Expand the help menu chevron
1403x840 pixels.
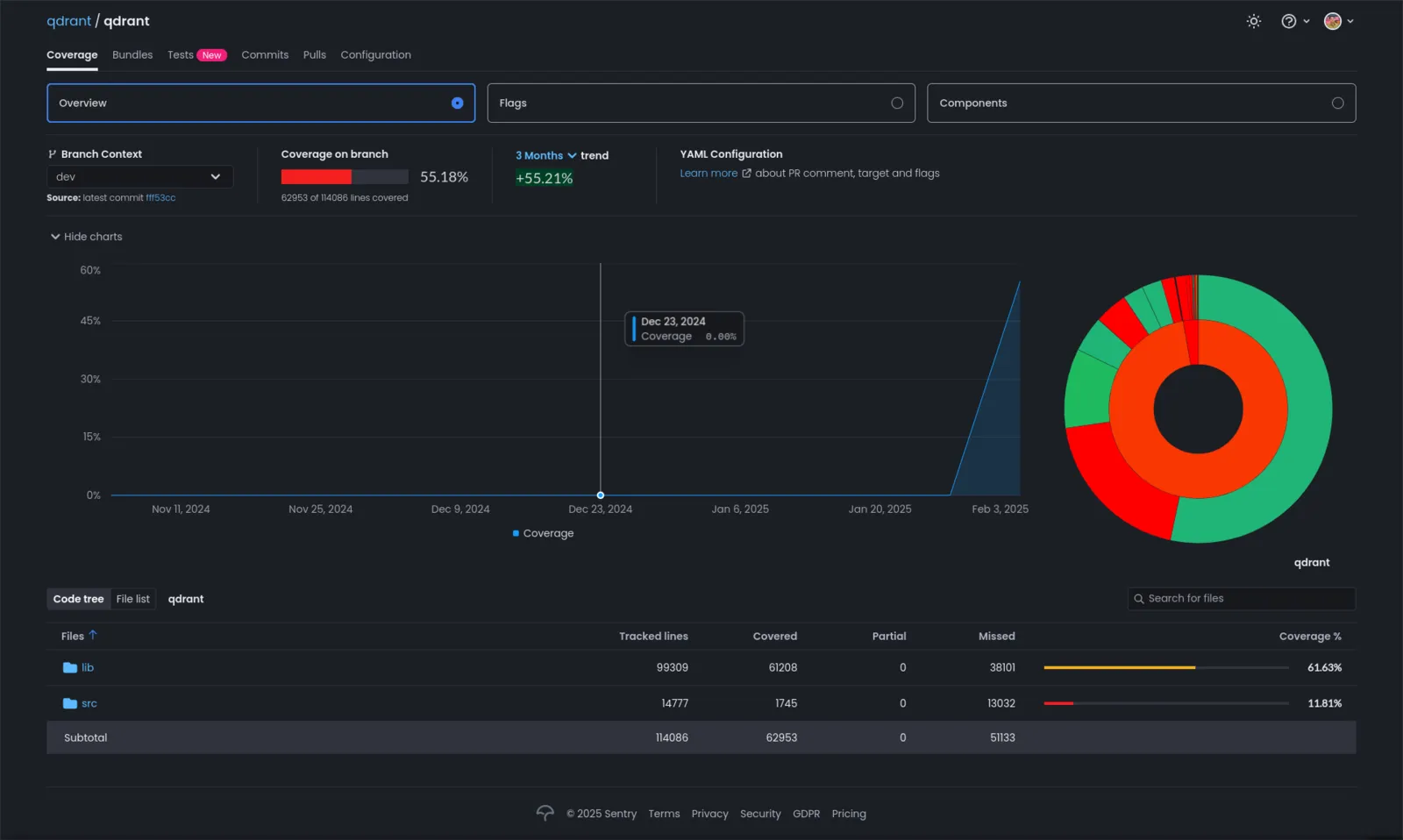pyautogui.click(x=1307, y=21)
